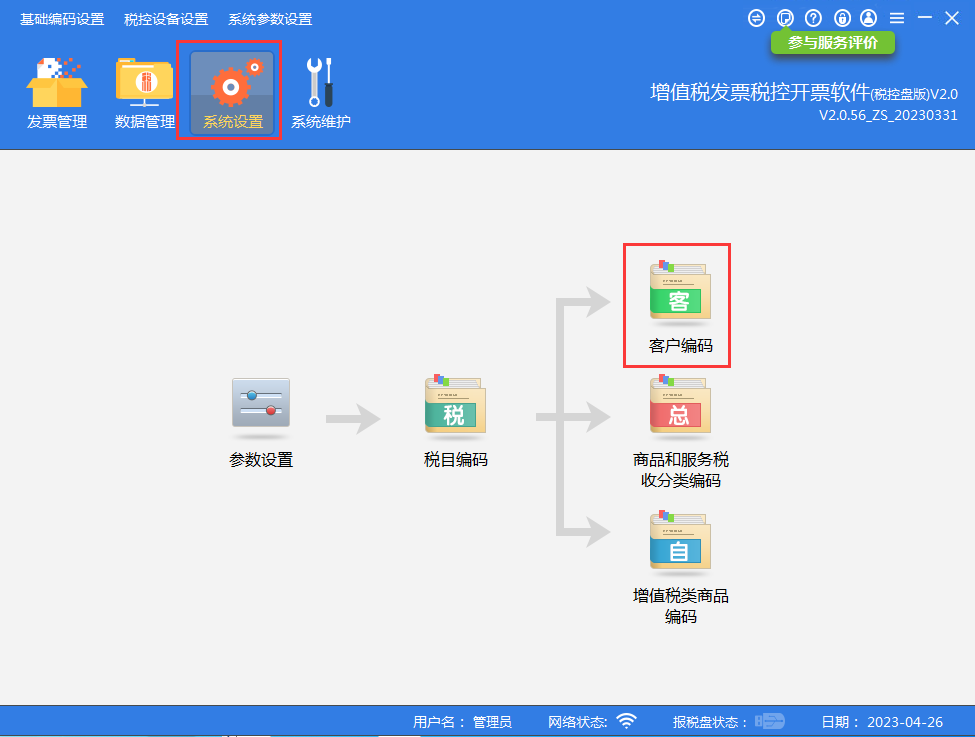Minimize the application window

pyautogui.click(x=925, y=18)
